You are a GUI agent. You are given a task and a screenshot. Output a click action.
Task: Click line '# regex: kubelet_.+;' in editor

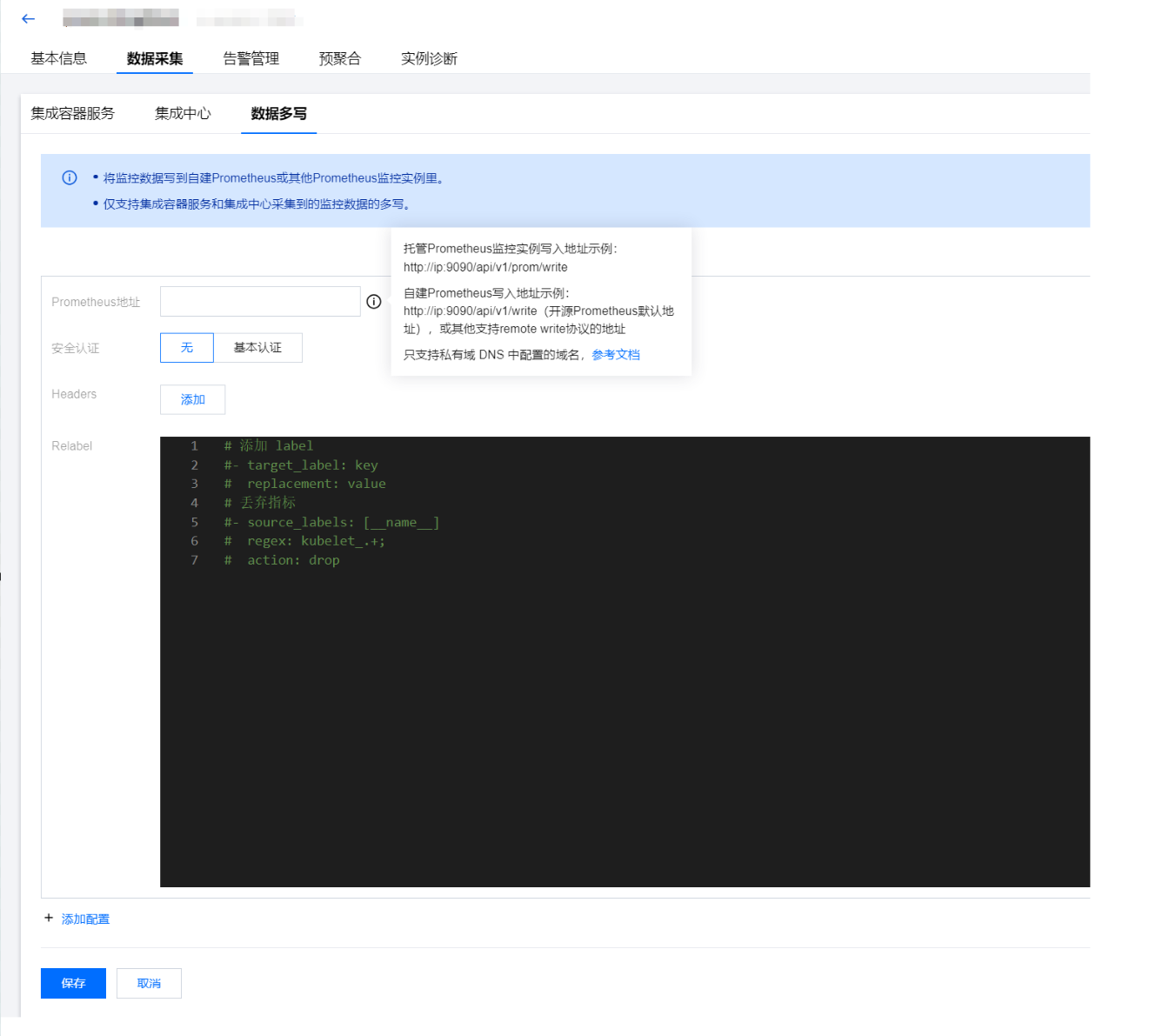pos(304,541)
